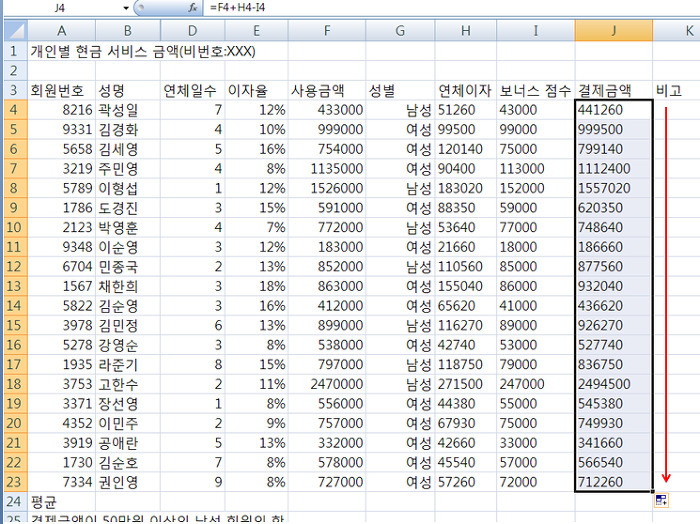Select column D header
The height and width of the screenshot is (524, 700).
tap(192, 31)
